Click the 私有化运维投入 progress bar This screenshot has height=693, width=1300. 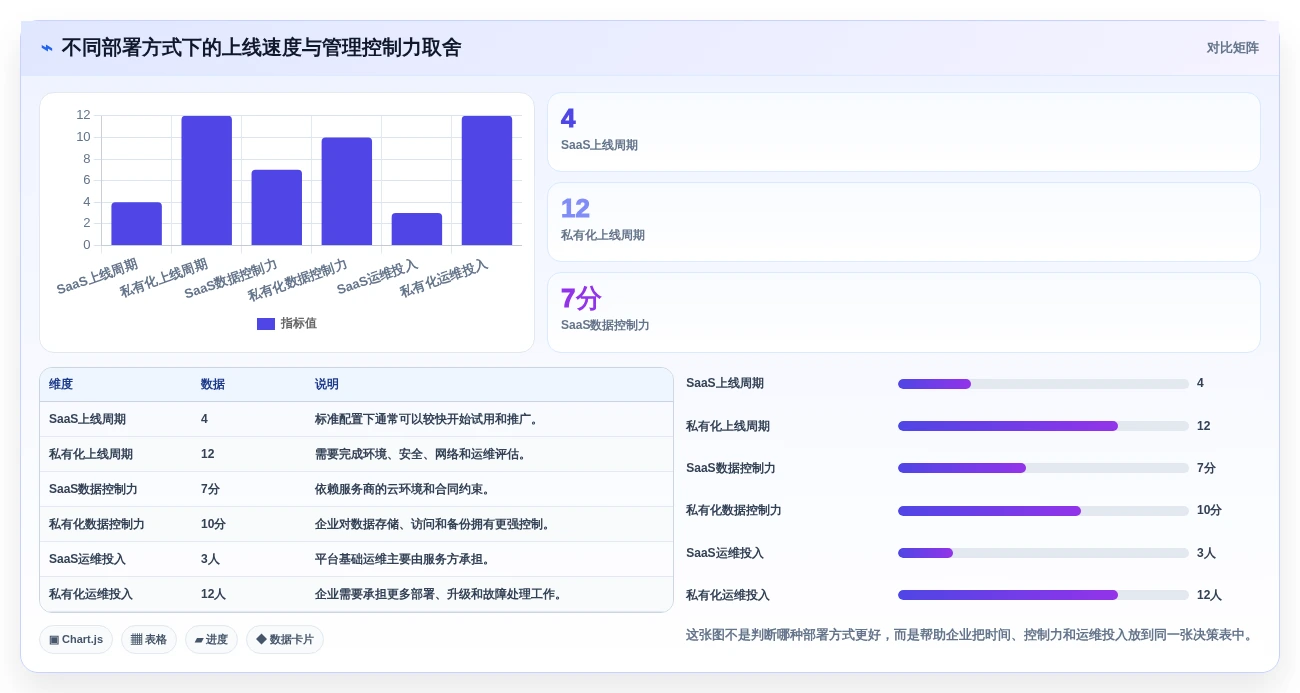[1043, 595]
